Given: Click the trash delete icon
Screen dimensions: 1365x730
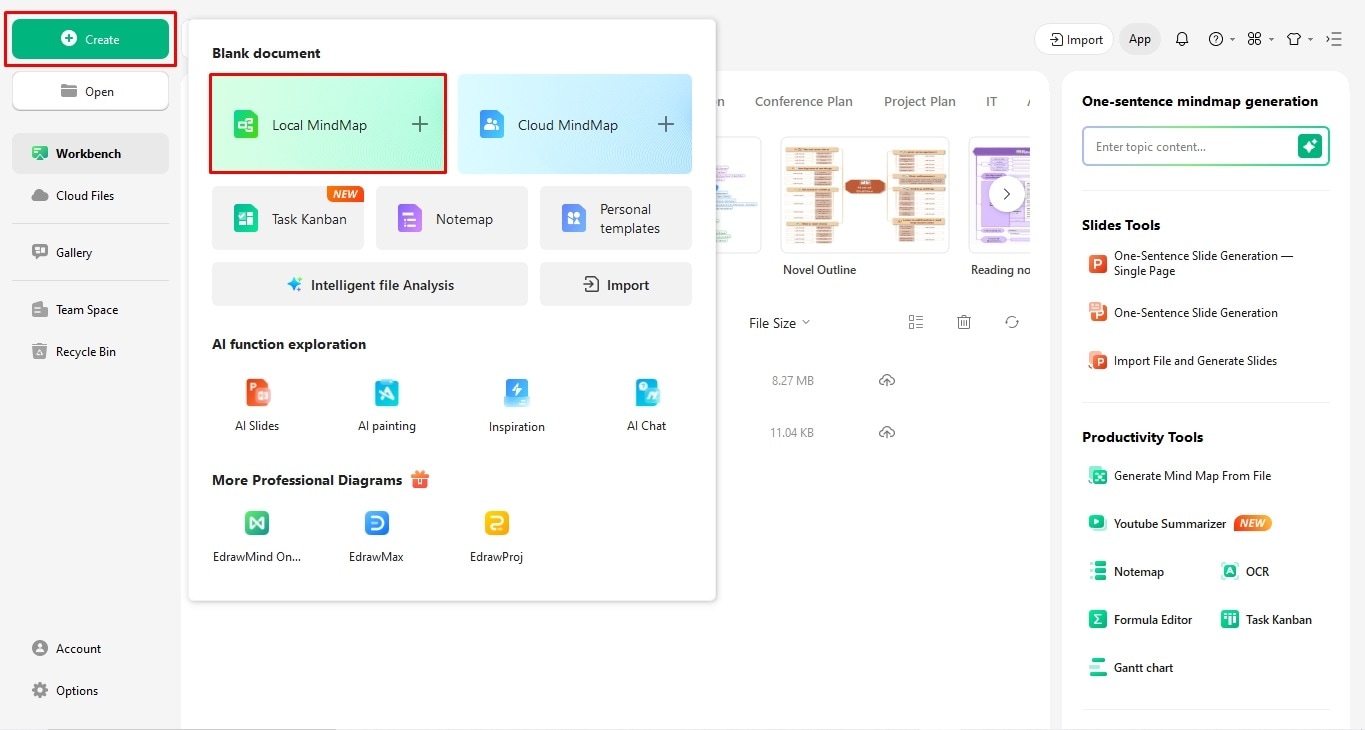Looking at the screenshot, I should 964,322.
